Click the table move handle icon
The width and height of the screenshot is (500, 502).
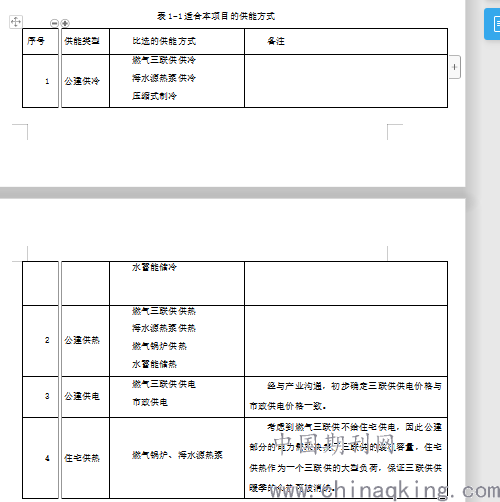click(x=16, y=22)
